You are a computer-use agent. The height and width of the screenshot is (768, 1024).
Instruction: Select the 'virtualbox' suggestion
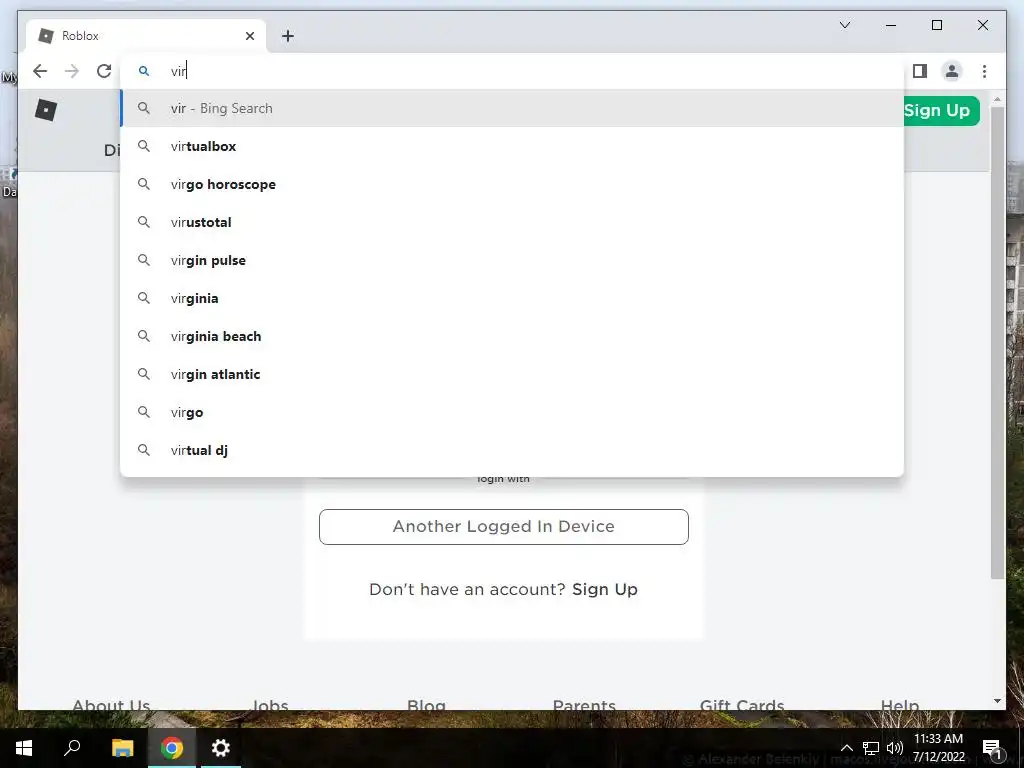click(512, 146)
